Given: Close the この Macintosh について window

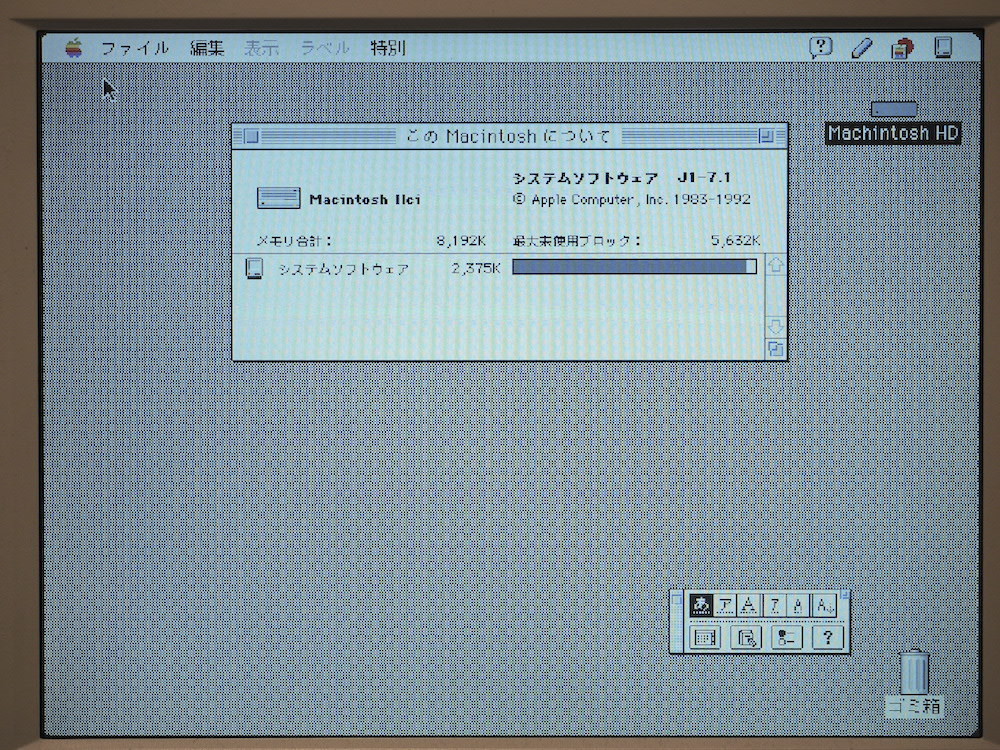Looking at the screenshot, I should pos(252,136).
